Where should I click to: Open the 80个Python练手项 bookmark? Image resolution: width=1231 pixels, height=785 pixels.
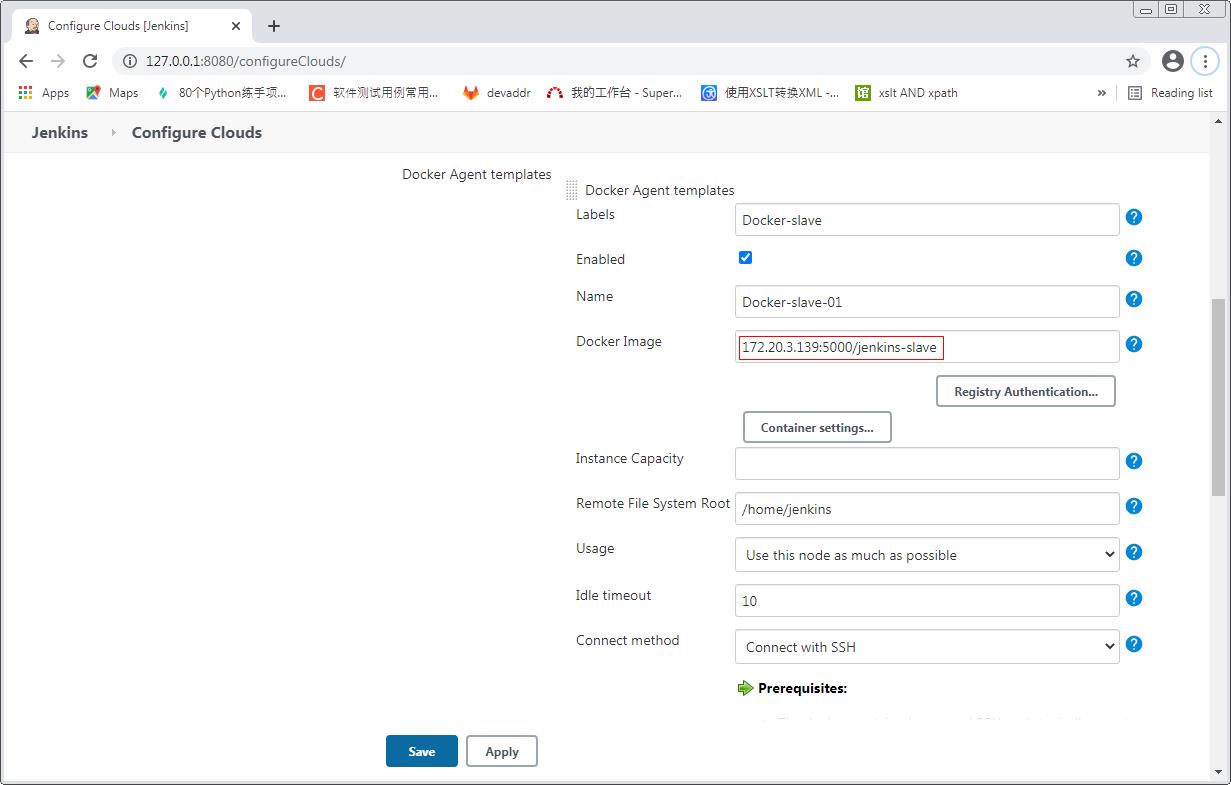pyautogui.click(x=221, y=93)
